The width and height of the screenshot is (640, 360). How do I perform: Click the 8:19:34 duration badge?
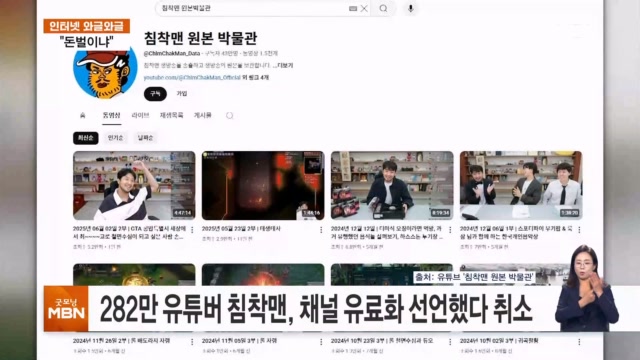440,213
